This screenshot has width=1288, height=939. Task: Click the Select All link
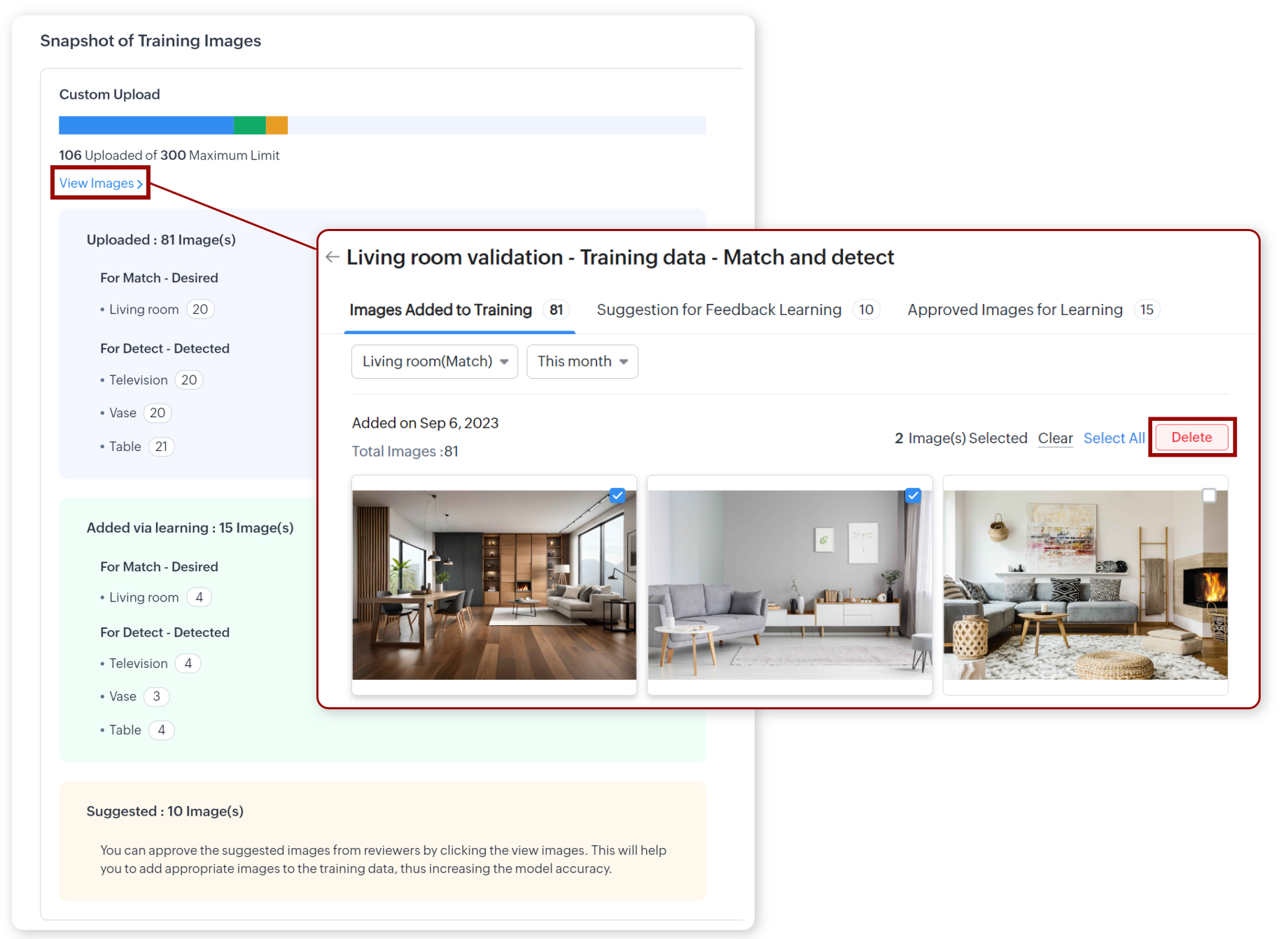(1114, 438)
